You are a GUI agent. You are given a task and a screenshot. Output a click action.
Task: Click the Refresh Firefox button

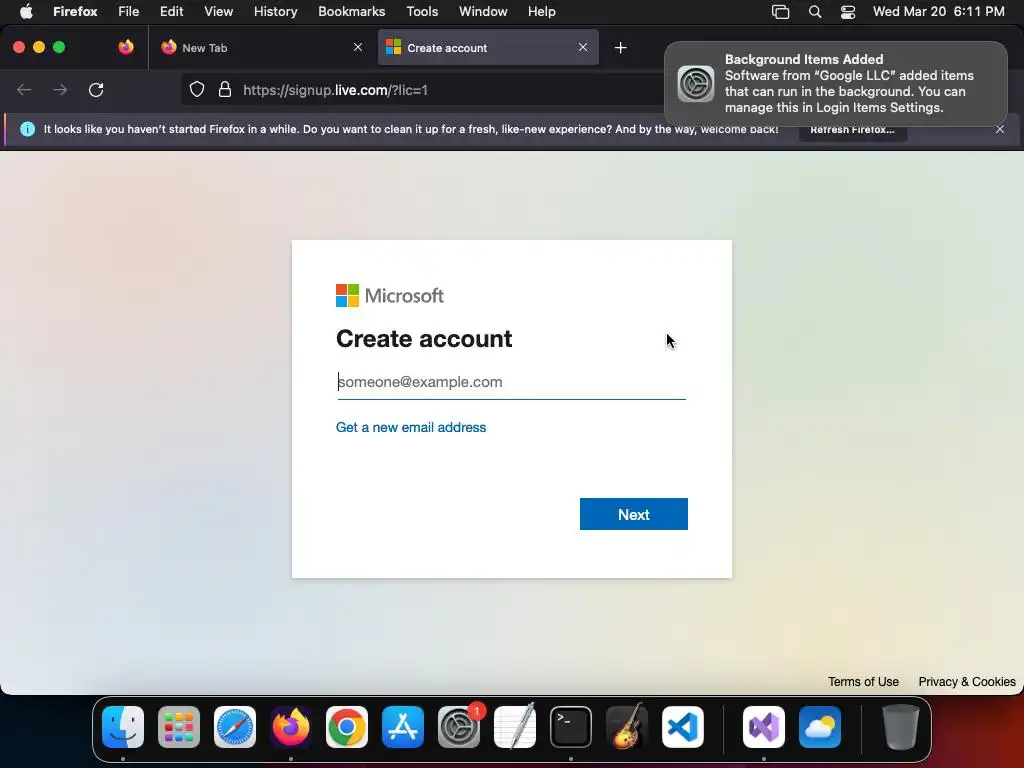pos(852,129)
